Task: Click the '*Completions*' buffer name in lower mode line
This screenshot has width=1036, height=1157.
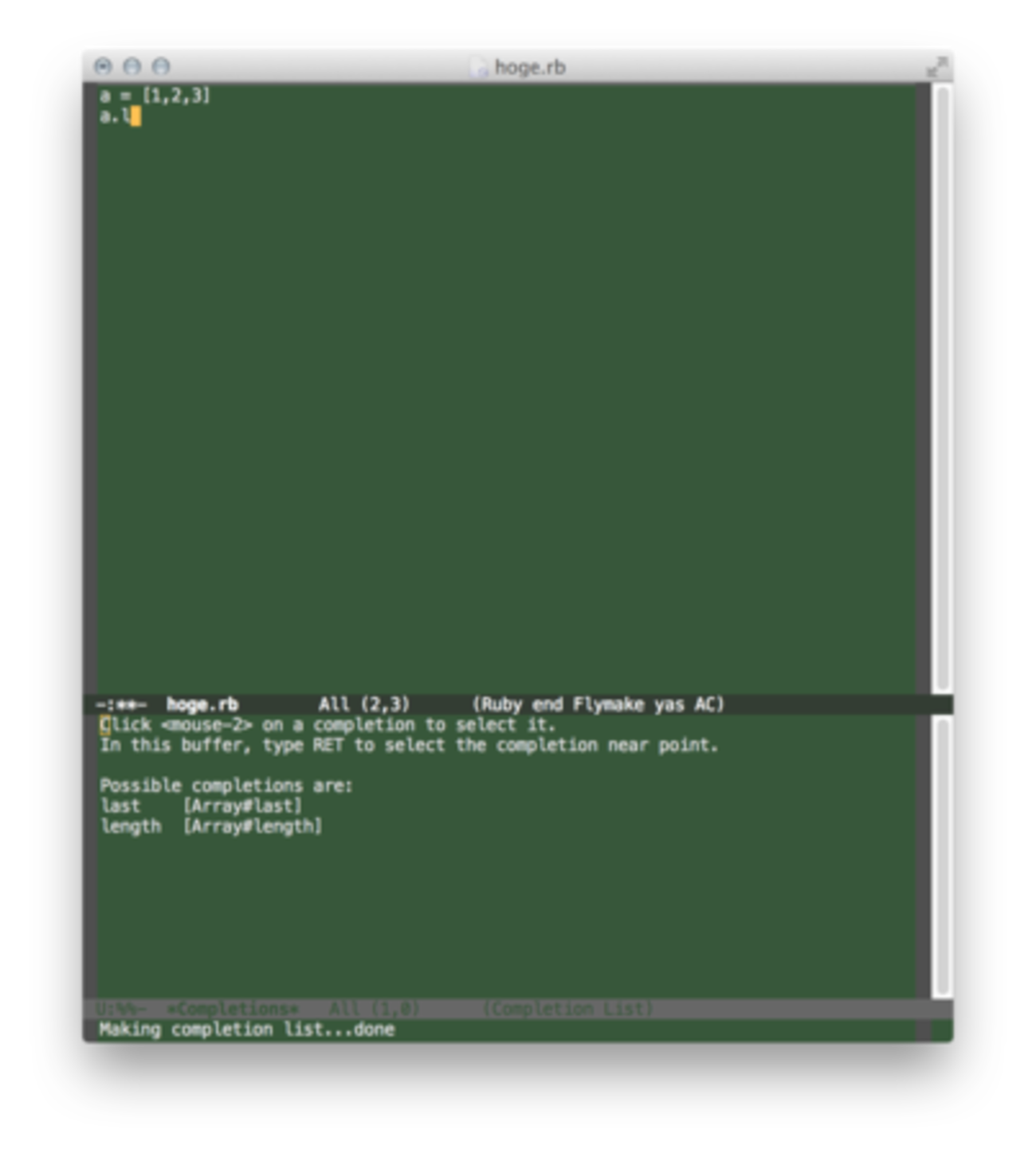Action: pyautogui.click(x=233, y=1009)
